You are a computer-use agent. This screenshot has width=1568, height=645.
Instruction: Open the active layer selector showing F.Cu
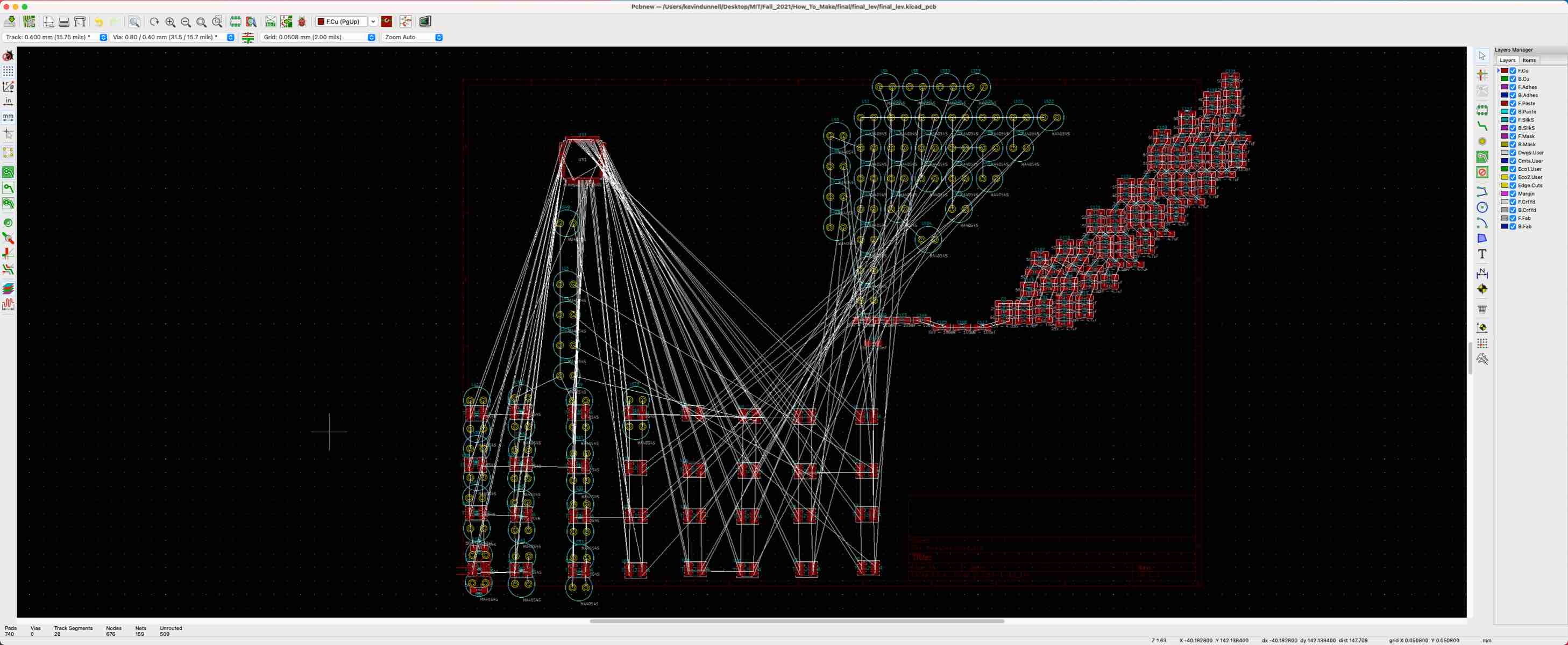344,21
